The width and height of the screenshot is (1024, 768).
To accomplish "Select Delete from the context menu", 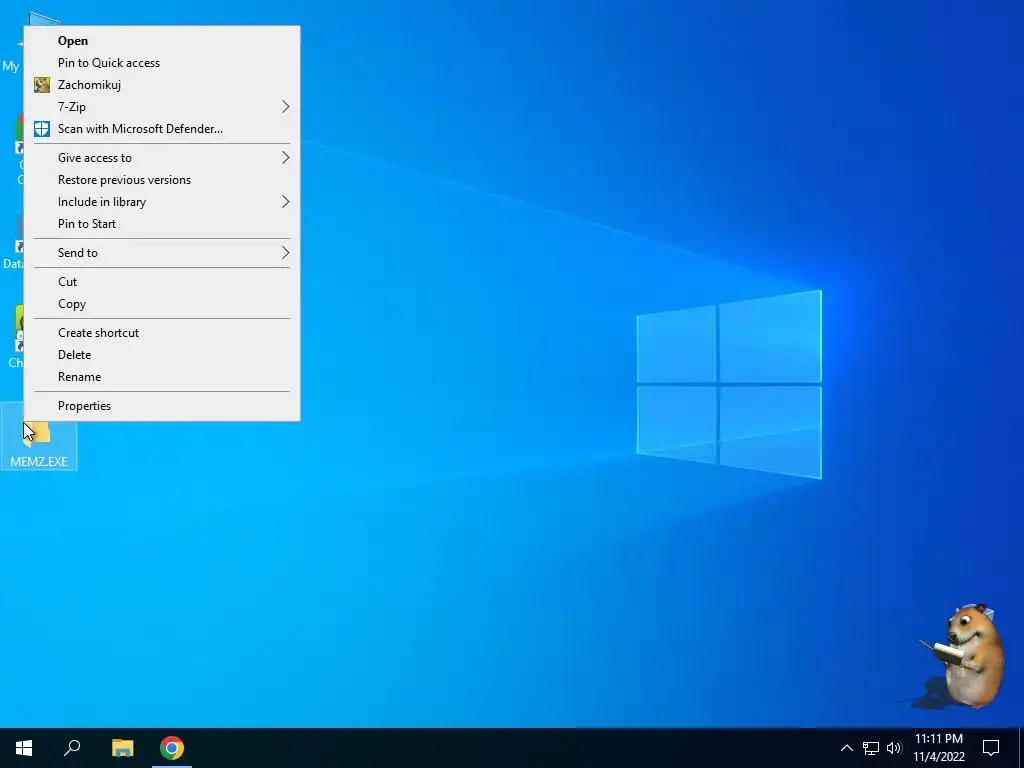I will [x=162, y=355].
